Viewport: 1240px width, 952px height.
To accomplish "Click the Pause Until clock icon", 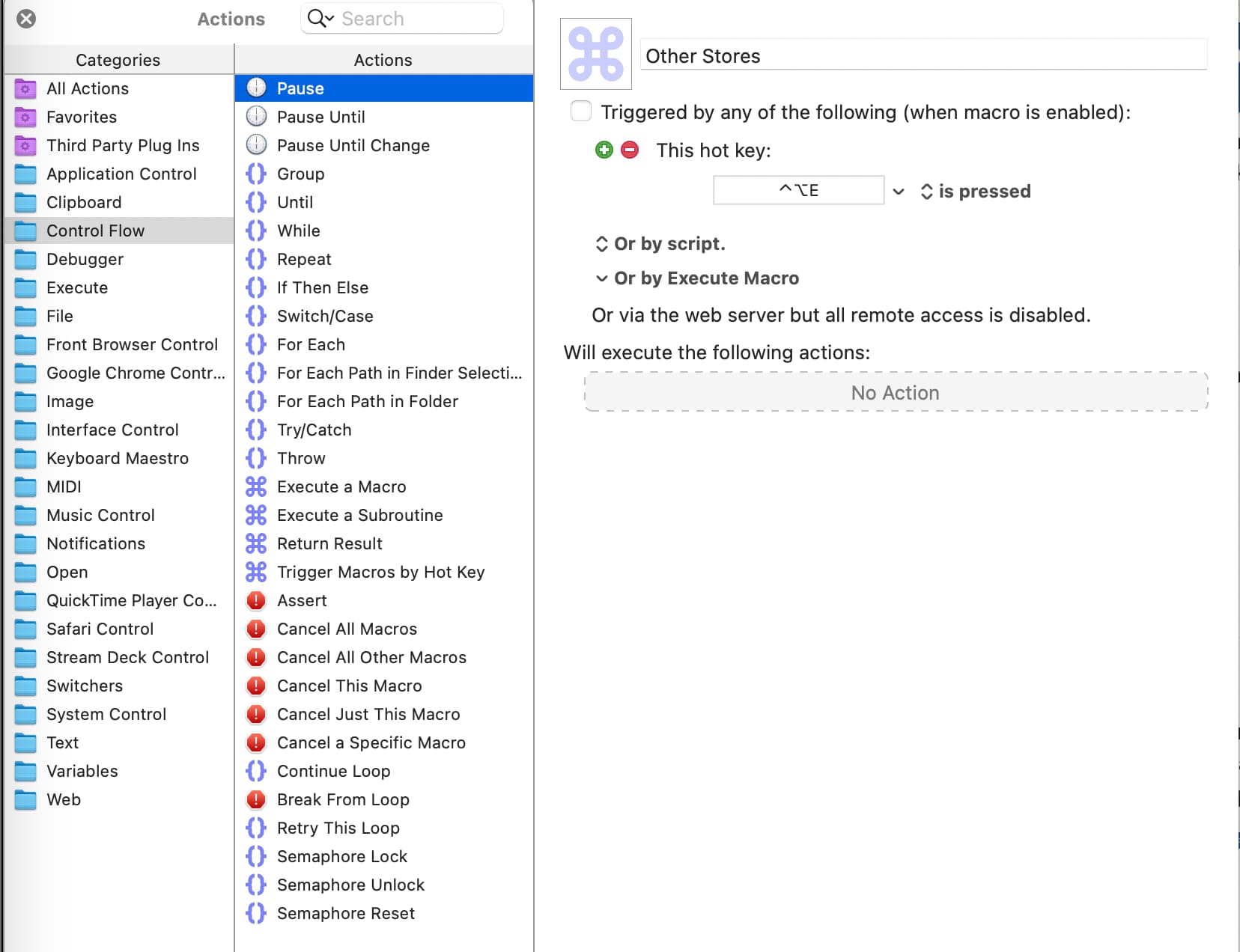I will point(256,116).
